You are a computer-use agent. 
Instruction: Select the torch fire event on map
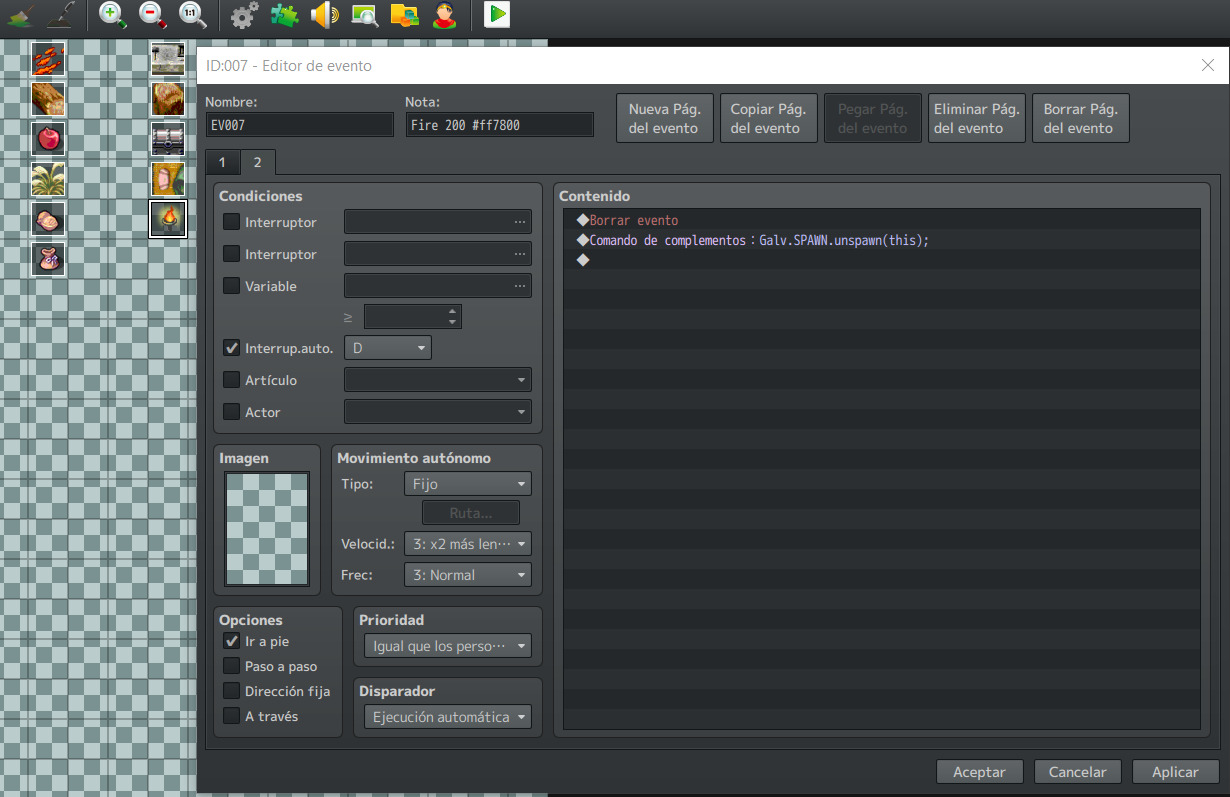click(x=168, y=219)
